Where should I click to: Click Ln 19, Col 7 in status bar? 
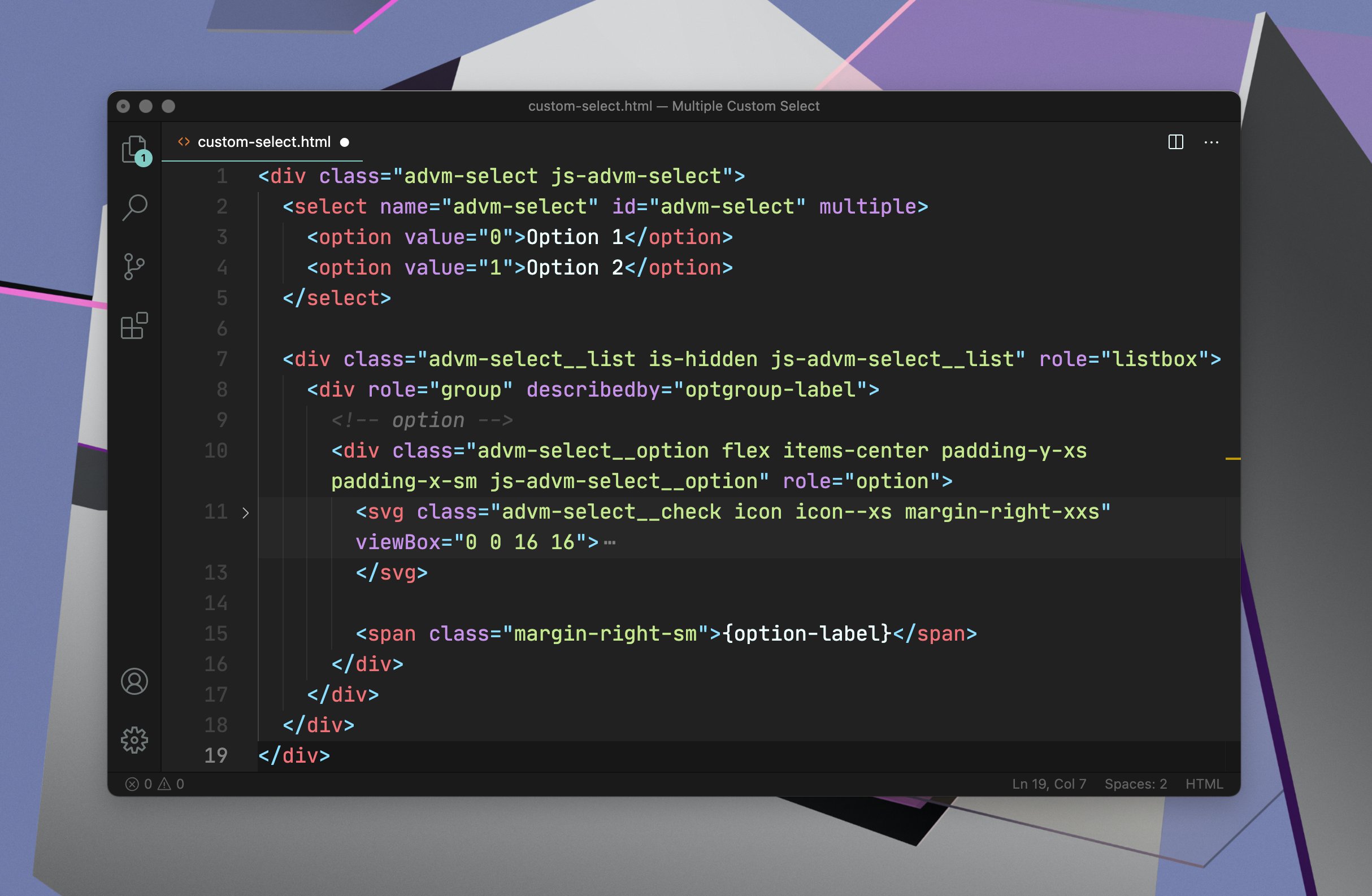1049,784
